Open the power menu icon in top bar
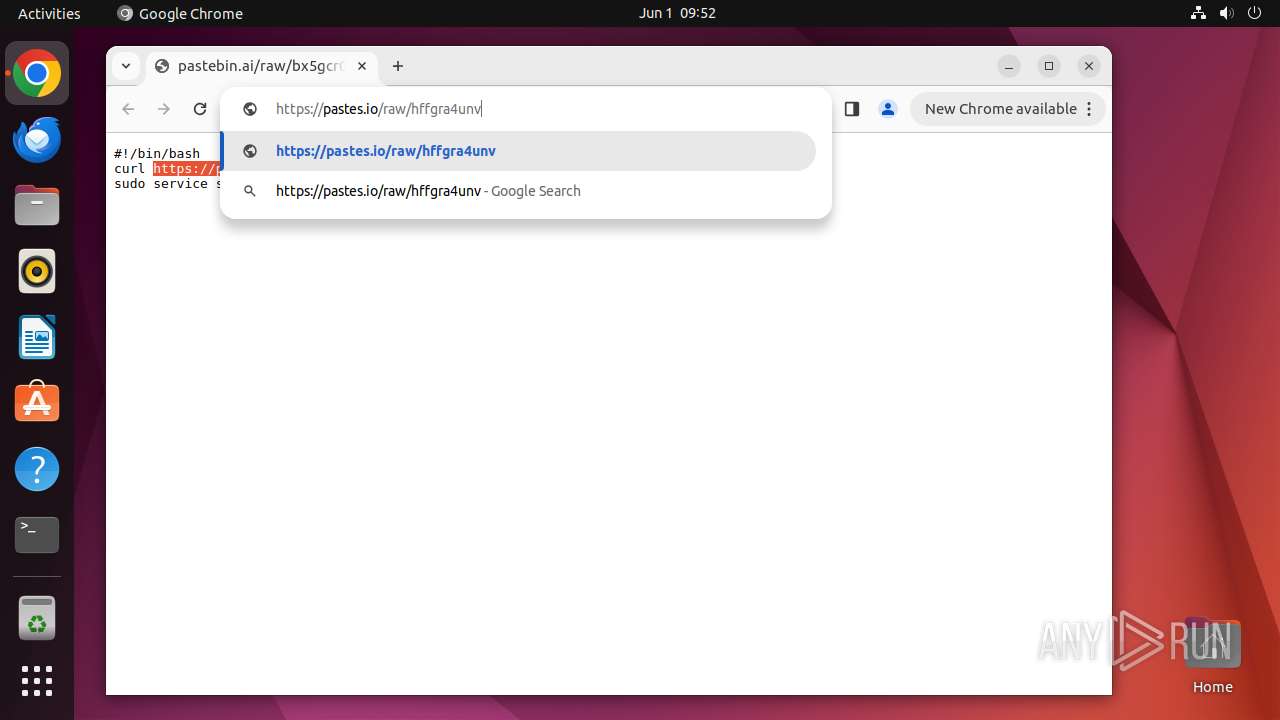The width and height of the screenshot is (1280, 720). click(x=1254, y=13)
